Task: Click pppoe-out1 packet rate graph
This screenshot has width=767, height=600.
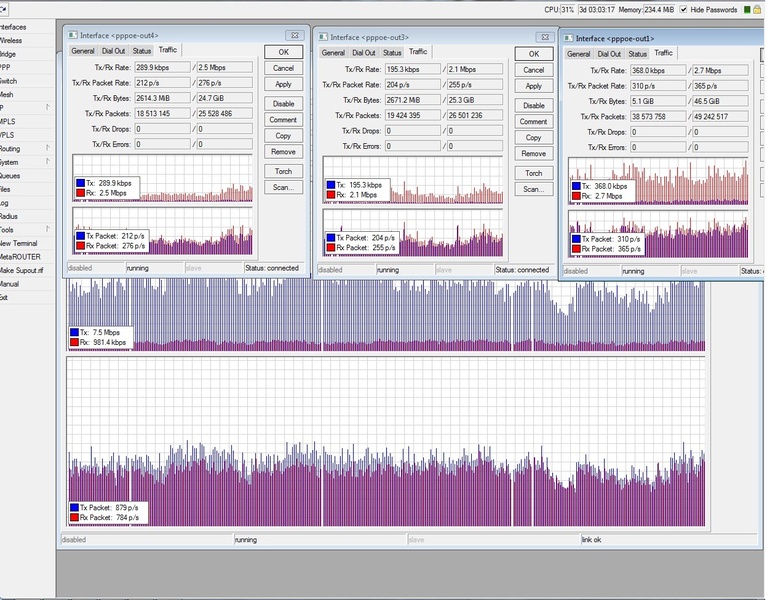Action: pos(658,234)
